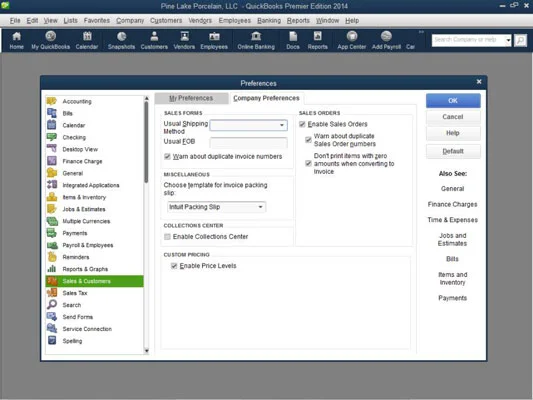533x400 pixels.
Task: Toggle Don't print items with zero amounts
Action: click(308, 163)
